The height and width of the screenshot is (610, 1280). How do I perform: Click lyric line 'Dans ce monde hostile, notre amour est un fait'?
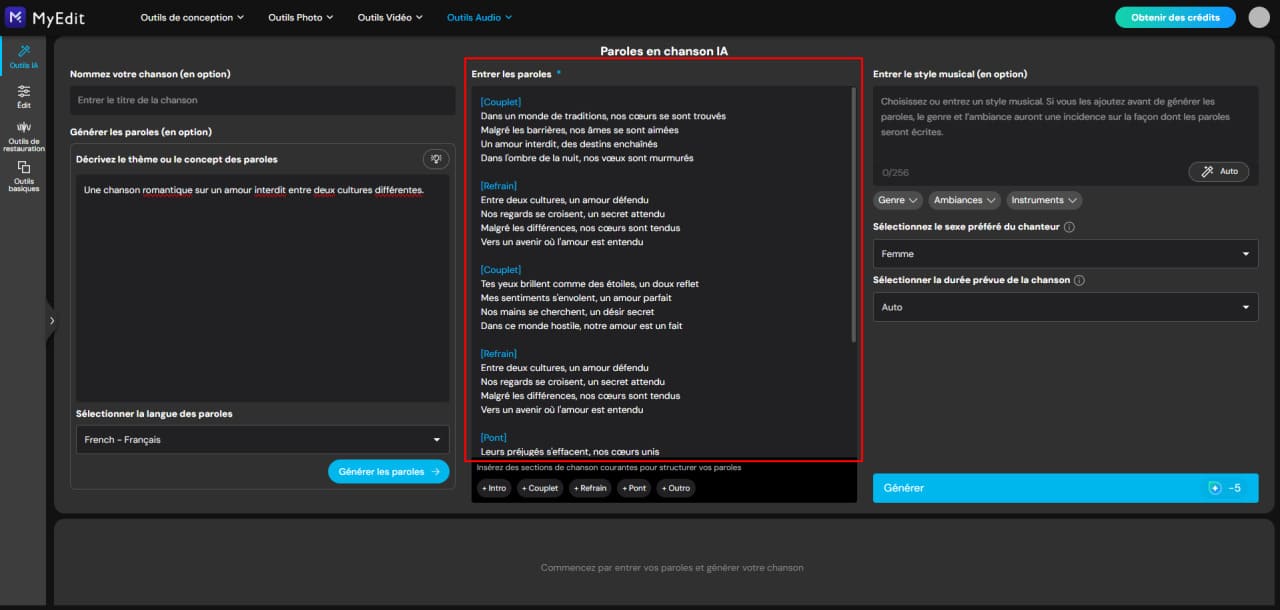[581, 326]
